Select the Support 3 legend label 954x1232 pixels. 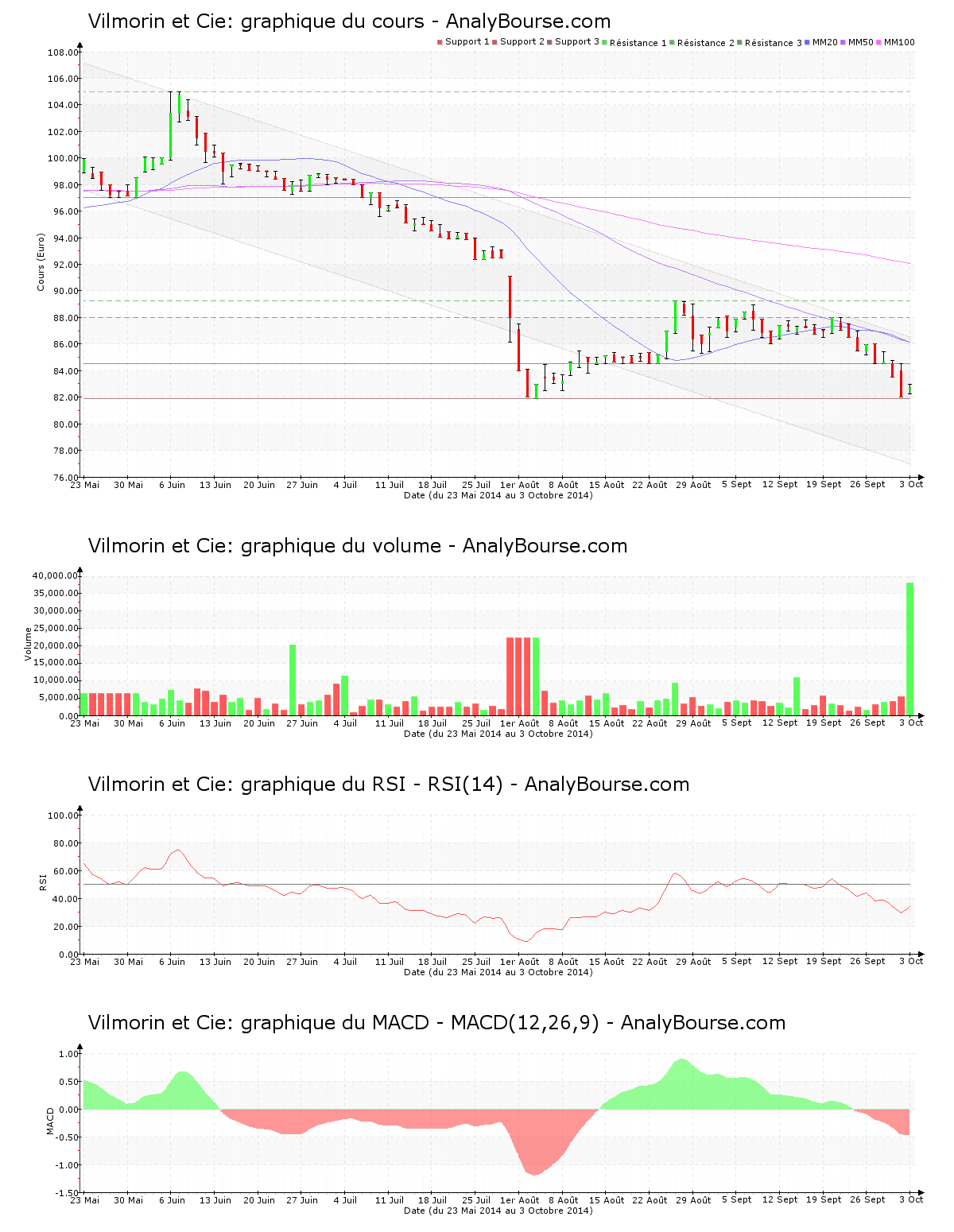pos(577,41)
